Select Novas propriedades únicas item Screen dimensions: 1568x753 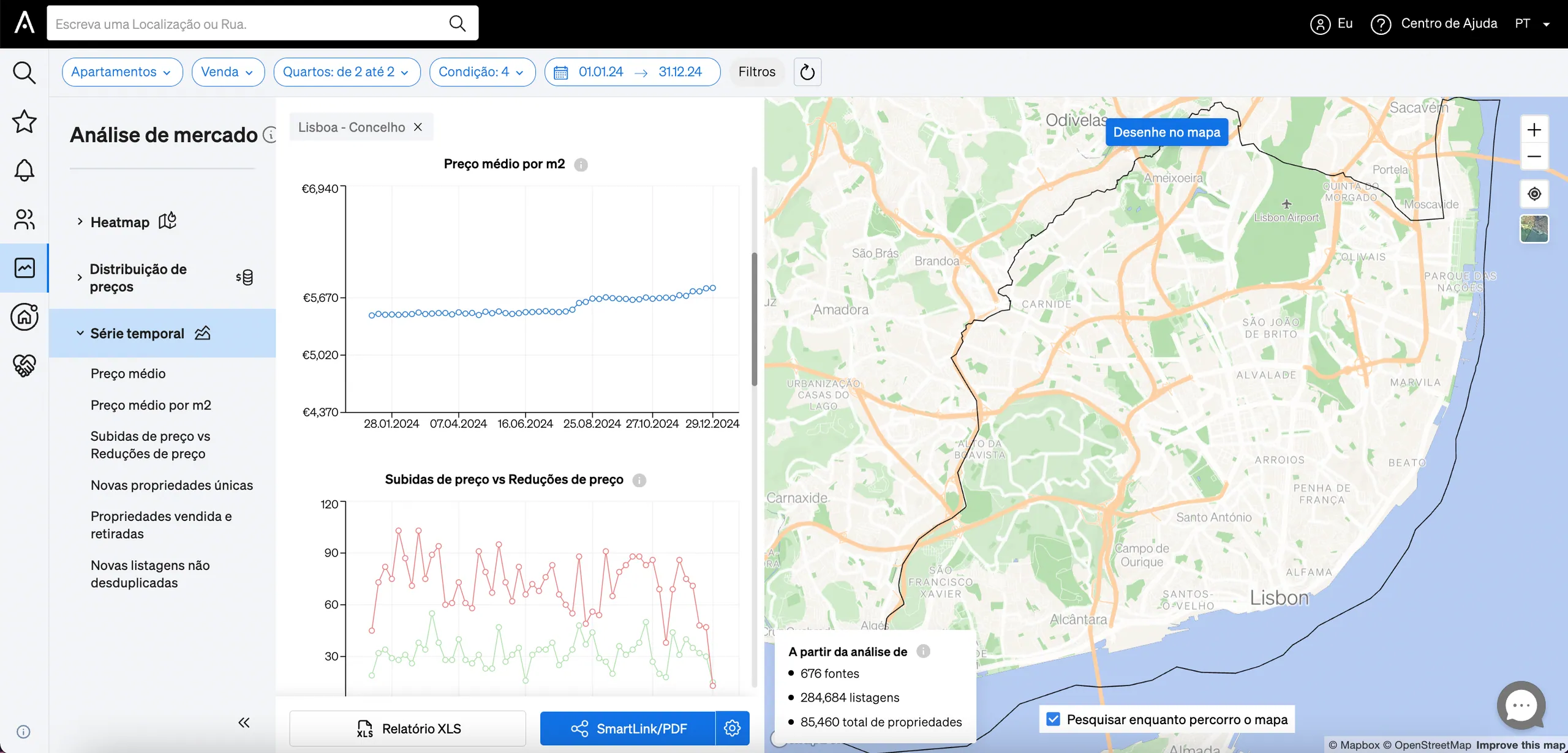tap(171, 485)
